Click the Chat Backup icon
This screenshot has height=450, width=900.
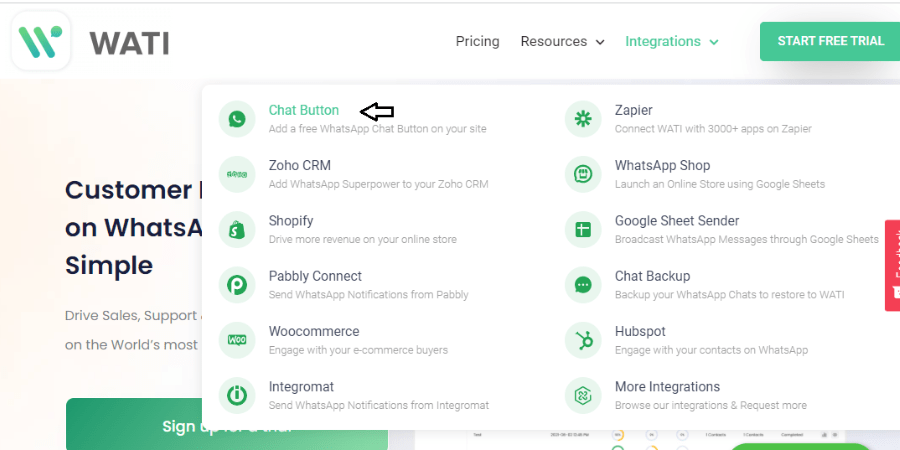pyautogui.click(x=583, y=285)
